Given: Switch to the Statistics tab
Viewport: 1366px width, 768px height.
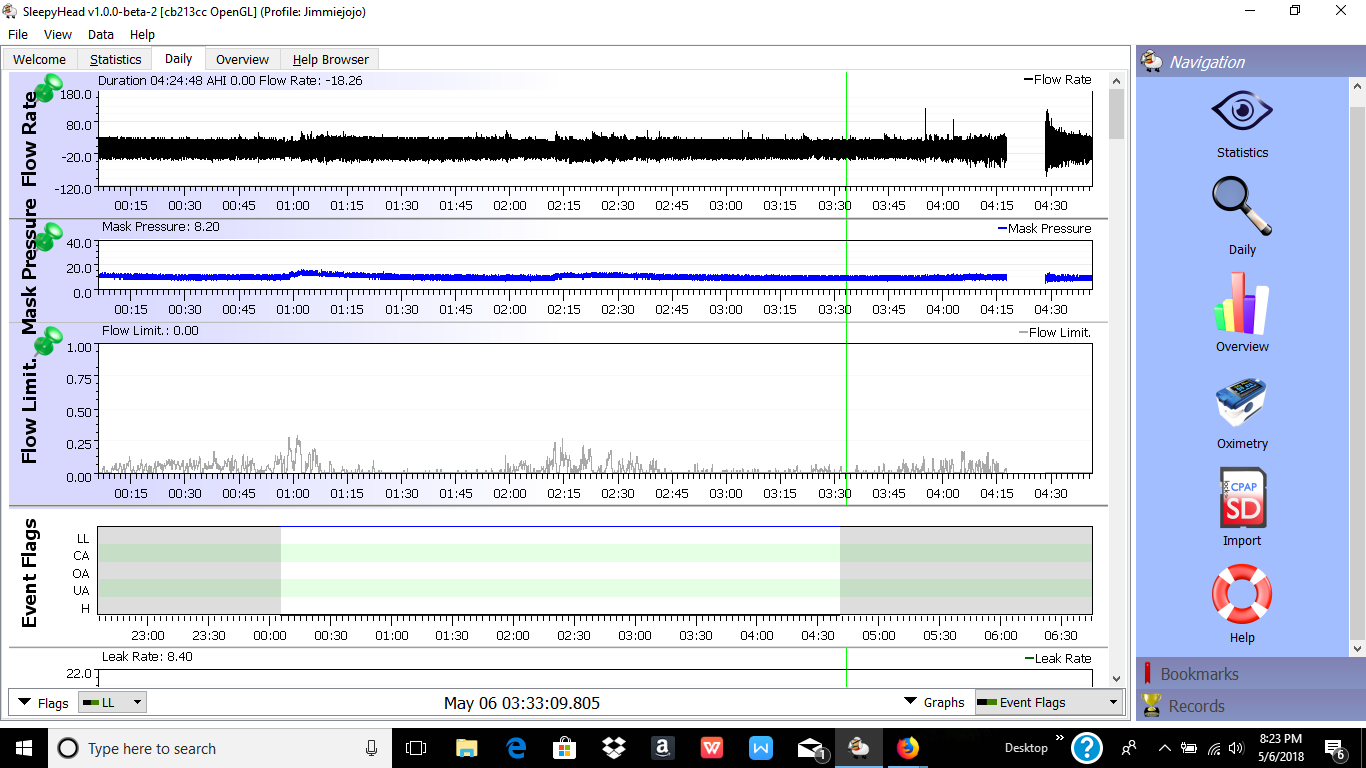Looking at the screenshot, I should coord(115,59).
